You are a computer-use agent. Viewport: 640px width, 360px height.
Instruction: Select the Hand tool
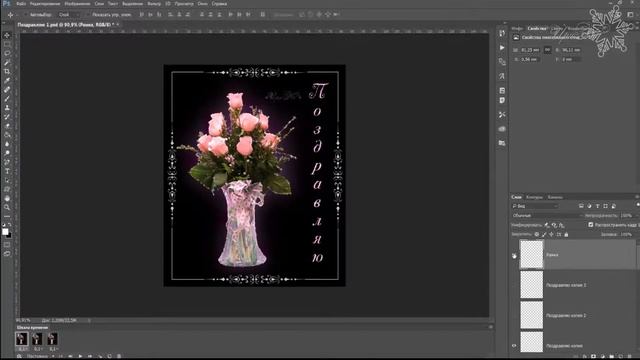[7, 198]
